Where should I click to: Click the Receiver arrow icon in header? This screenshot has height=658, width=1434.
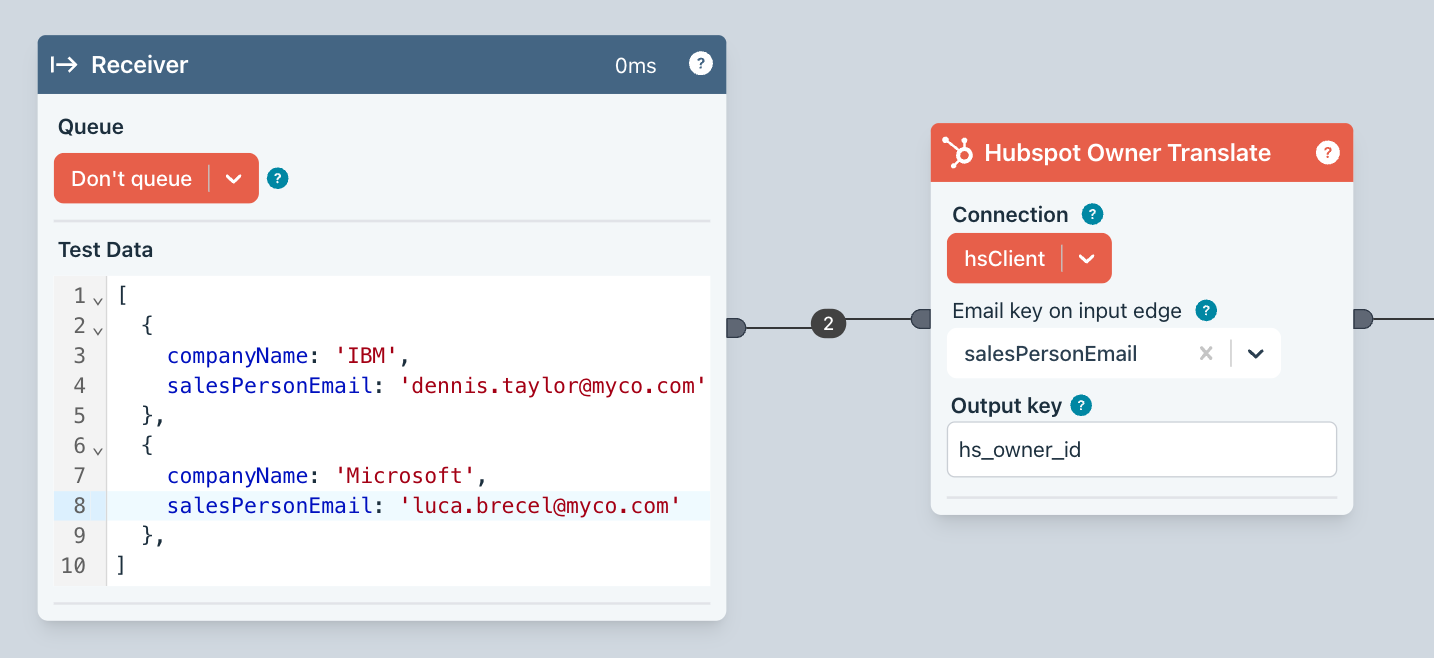tap(64, 65)
